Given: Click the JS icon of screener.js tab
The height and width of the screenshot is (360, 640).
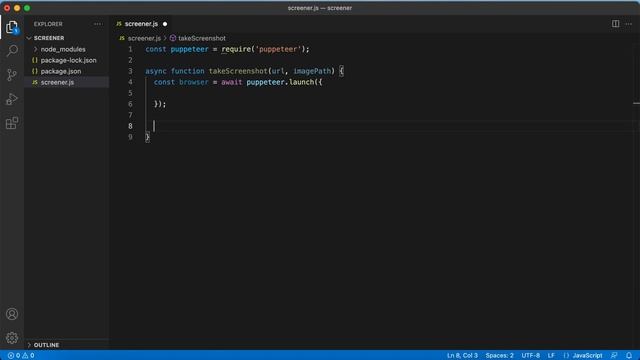Looking at the screenshot, I should [119, 24].
